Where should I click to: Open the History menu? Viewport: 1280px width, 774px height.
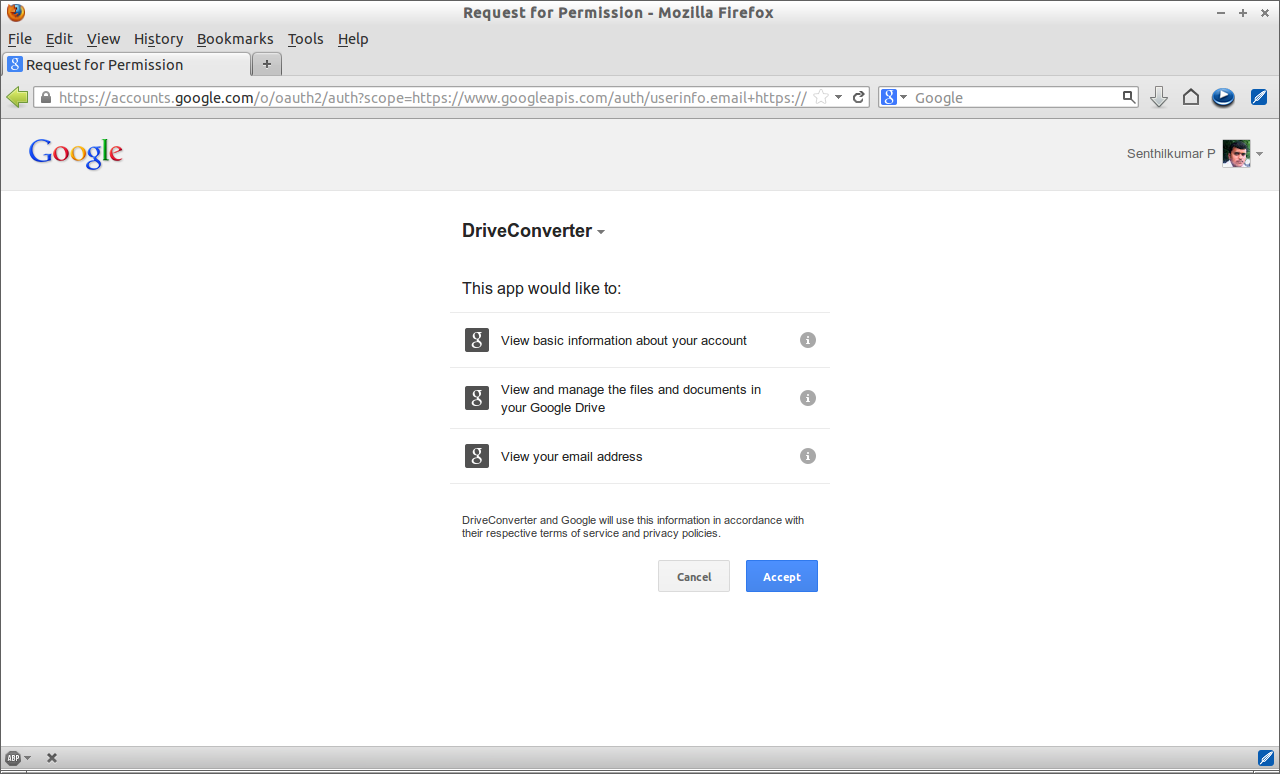(158, 39)
